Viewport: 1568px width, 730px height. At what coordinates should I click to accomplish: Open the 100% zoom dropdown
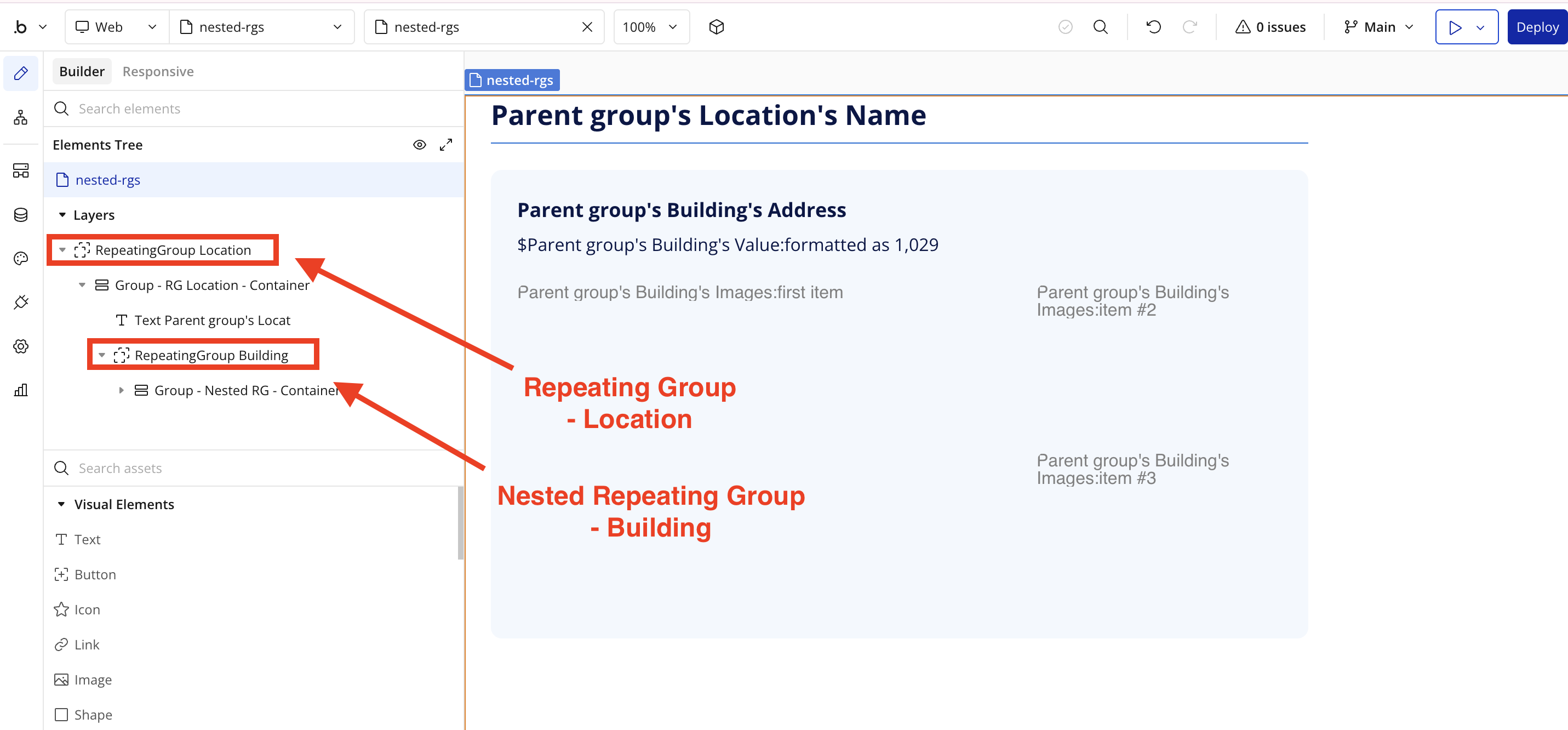[x=651, y=27]
